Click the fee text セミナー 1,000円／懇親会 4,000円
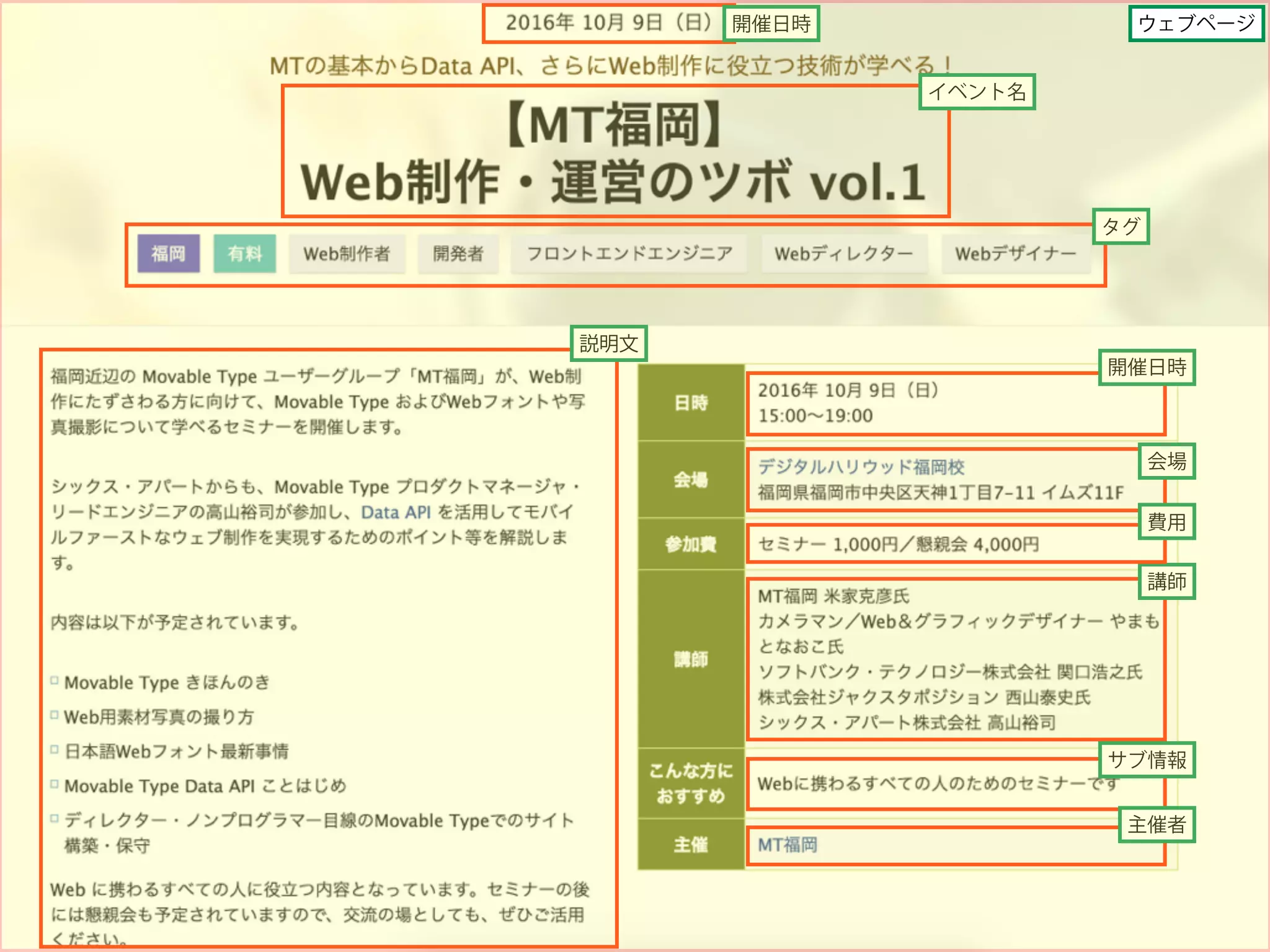The height and width of the screenshot is (952, 1270). pos(899,544)
